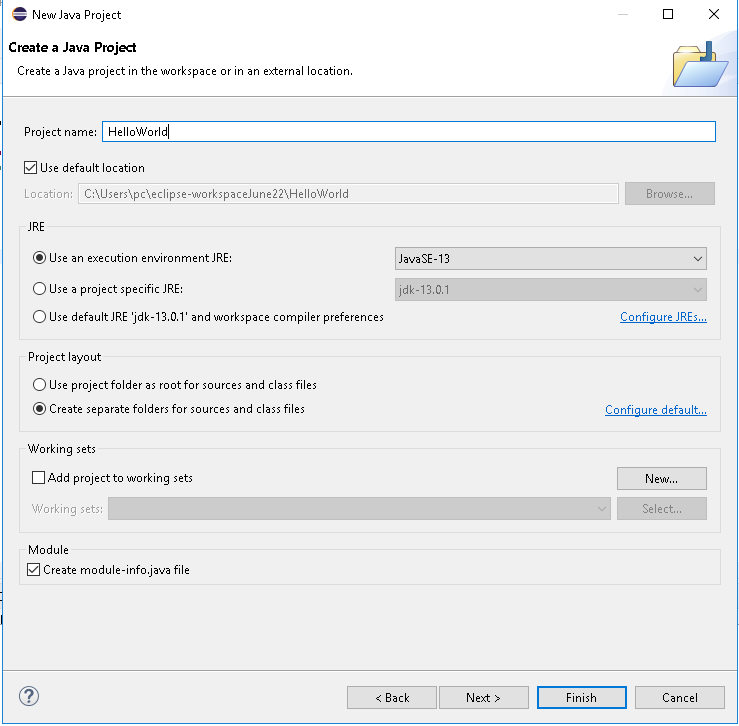Uncheck Create module-info.java file
Viewport: 739px width, 726px height.
33,569
